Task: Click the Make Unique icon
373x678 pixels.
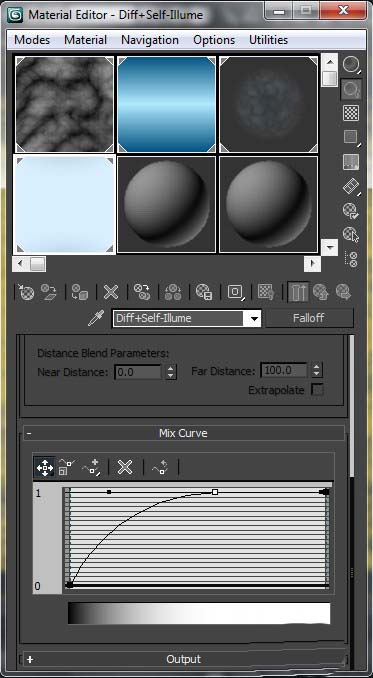Action: (x=173, y=293)
